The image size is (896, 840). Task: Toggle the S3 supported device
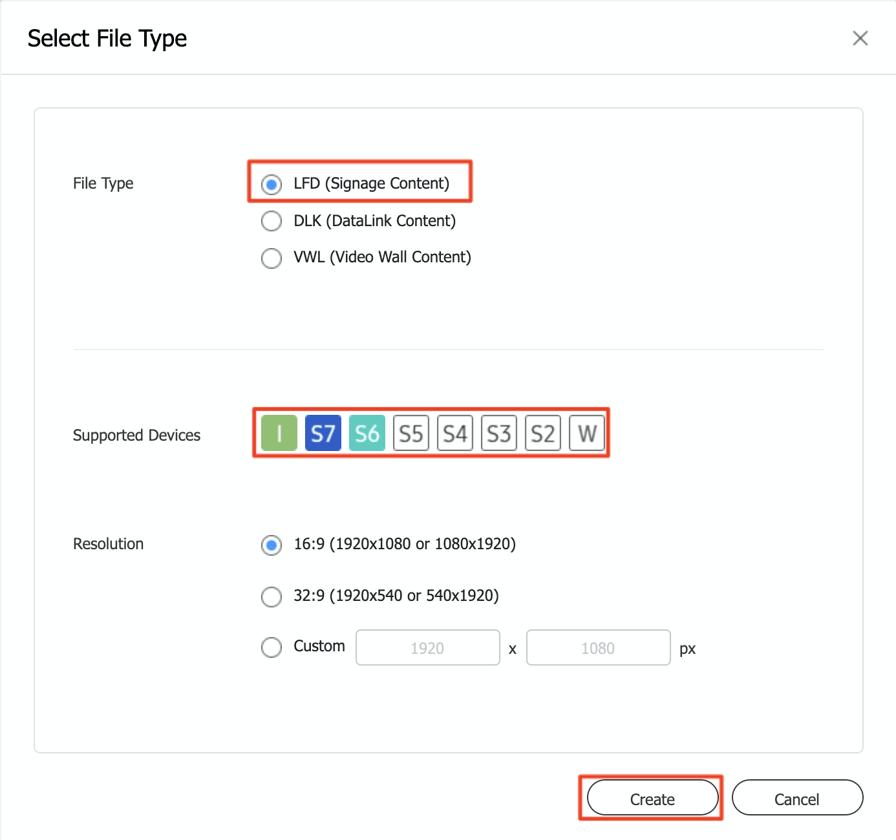coord(499,432)
